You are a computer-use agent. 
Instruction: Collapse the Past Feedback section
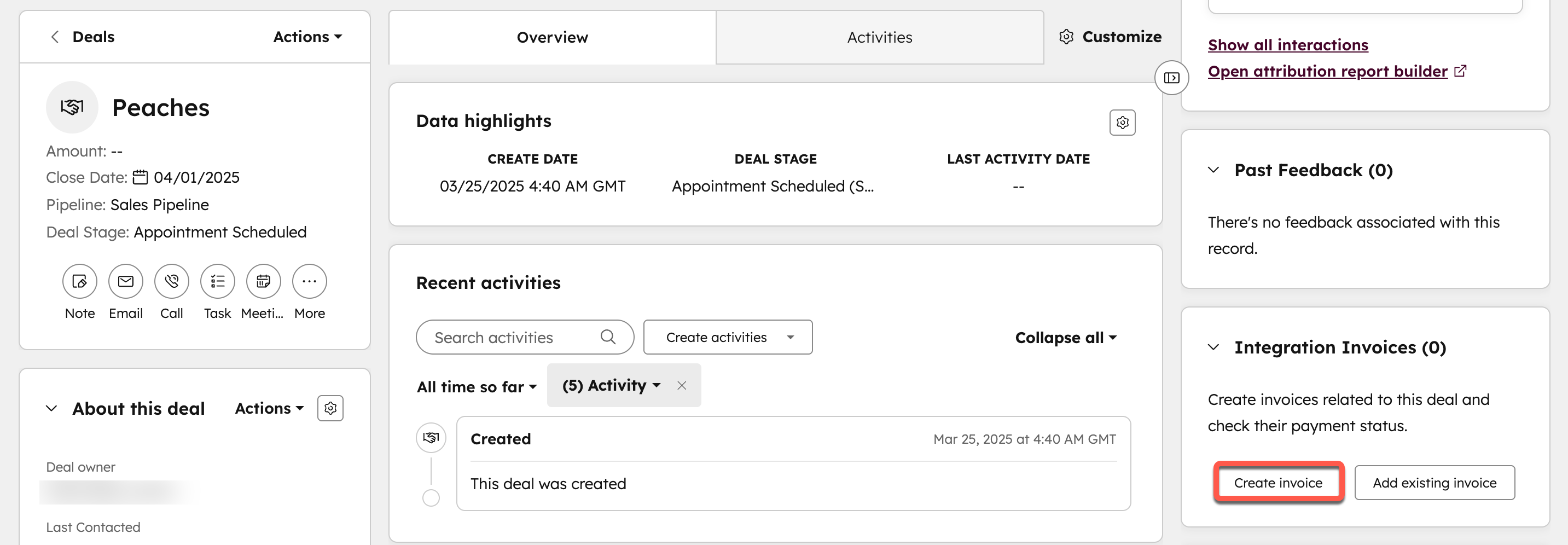[1212, 171]
